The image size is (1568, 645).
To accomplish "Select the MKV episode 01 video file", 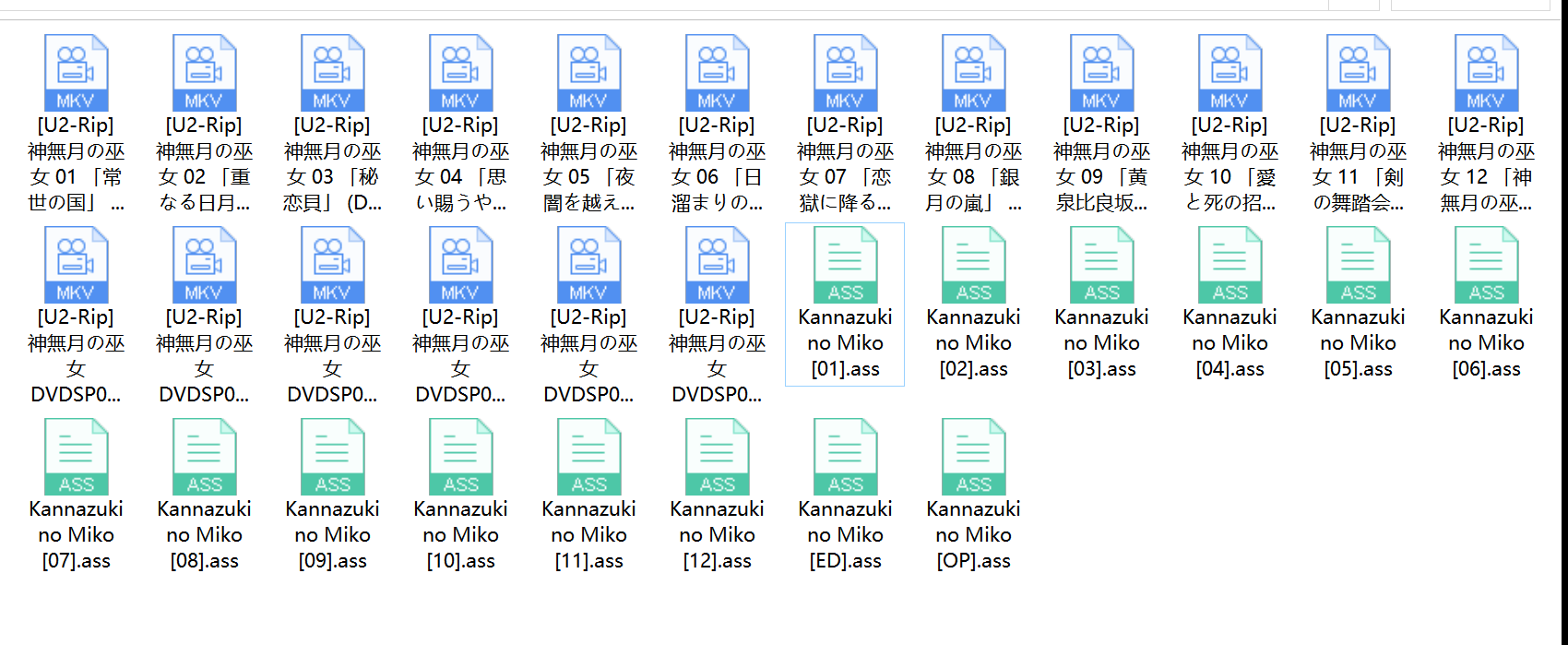I will tap(76, 74).
